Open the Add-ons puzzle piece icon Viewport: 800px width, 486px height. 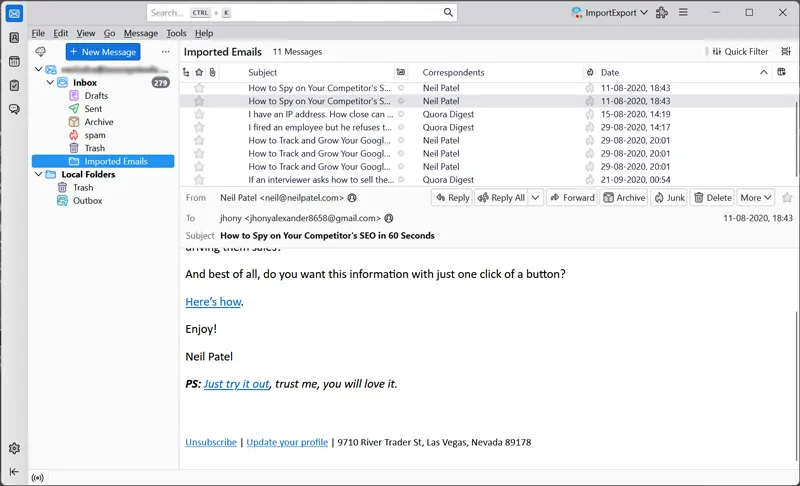662,13
